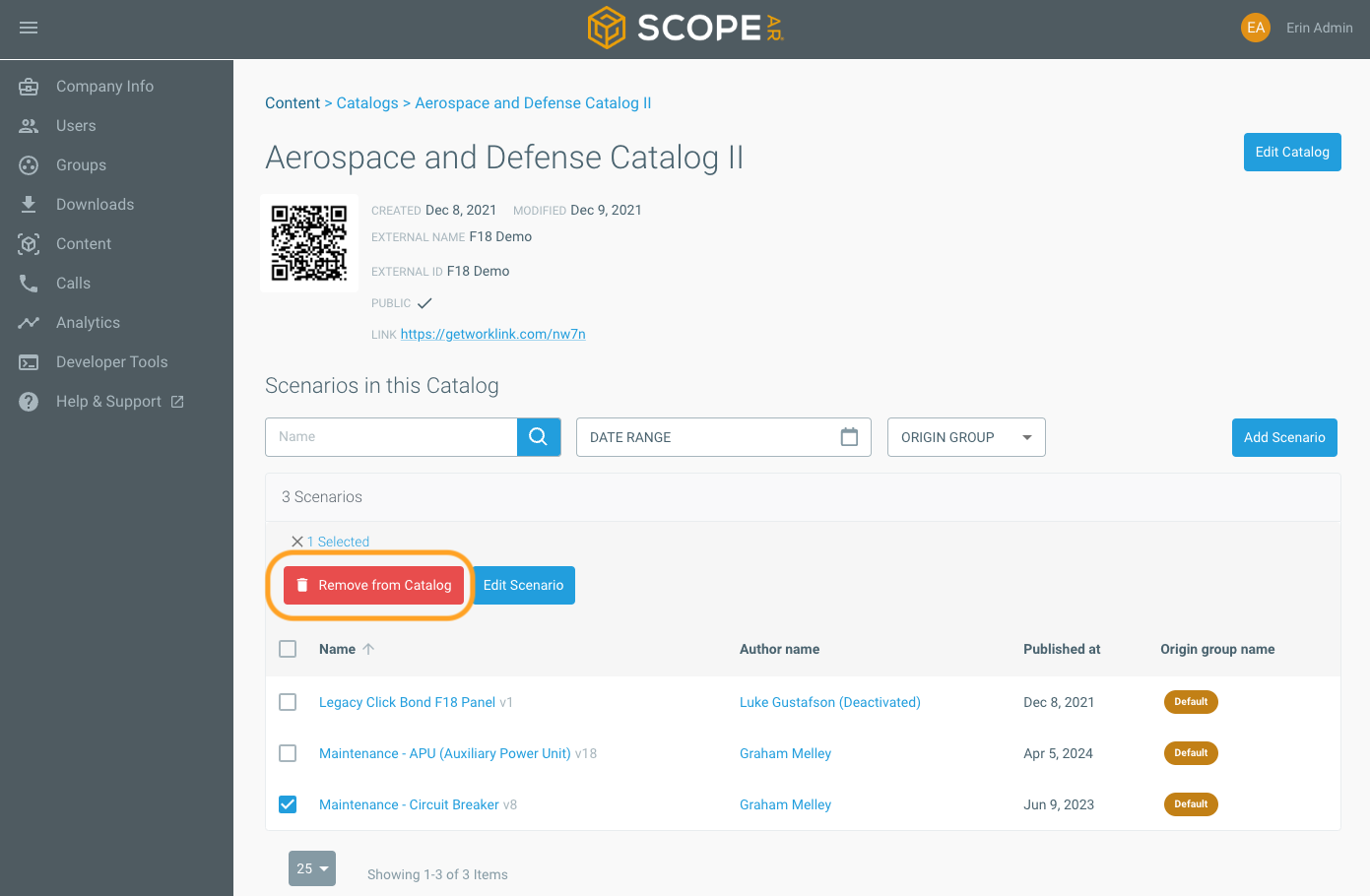Click the Origin group name column header

click(1217, 649)
